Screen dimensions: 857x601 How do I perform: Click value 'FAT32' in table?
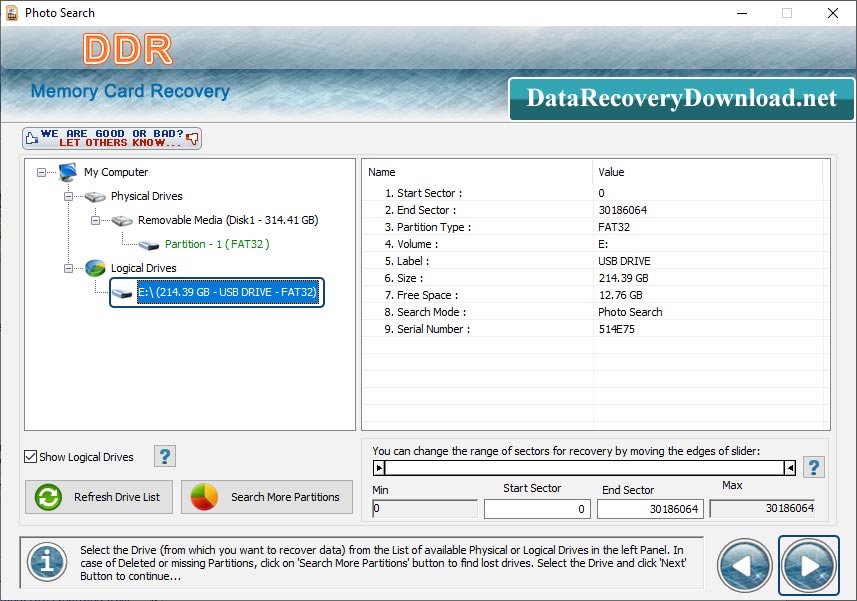(614, 227)
